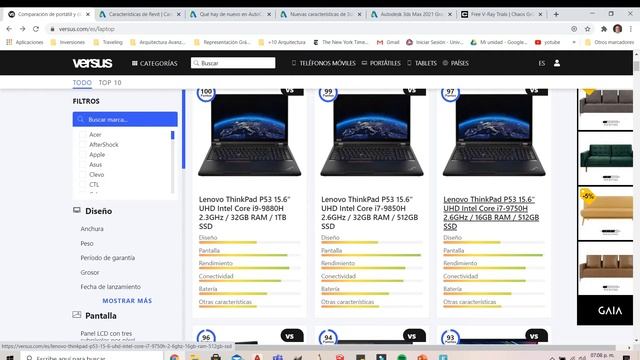Screen dimensions: 640x360
Task: Click the i7-9850H laptop image
Action: pos(372,136)
